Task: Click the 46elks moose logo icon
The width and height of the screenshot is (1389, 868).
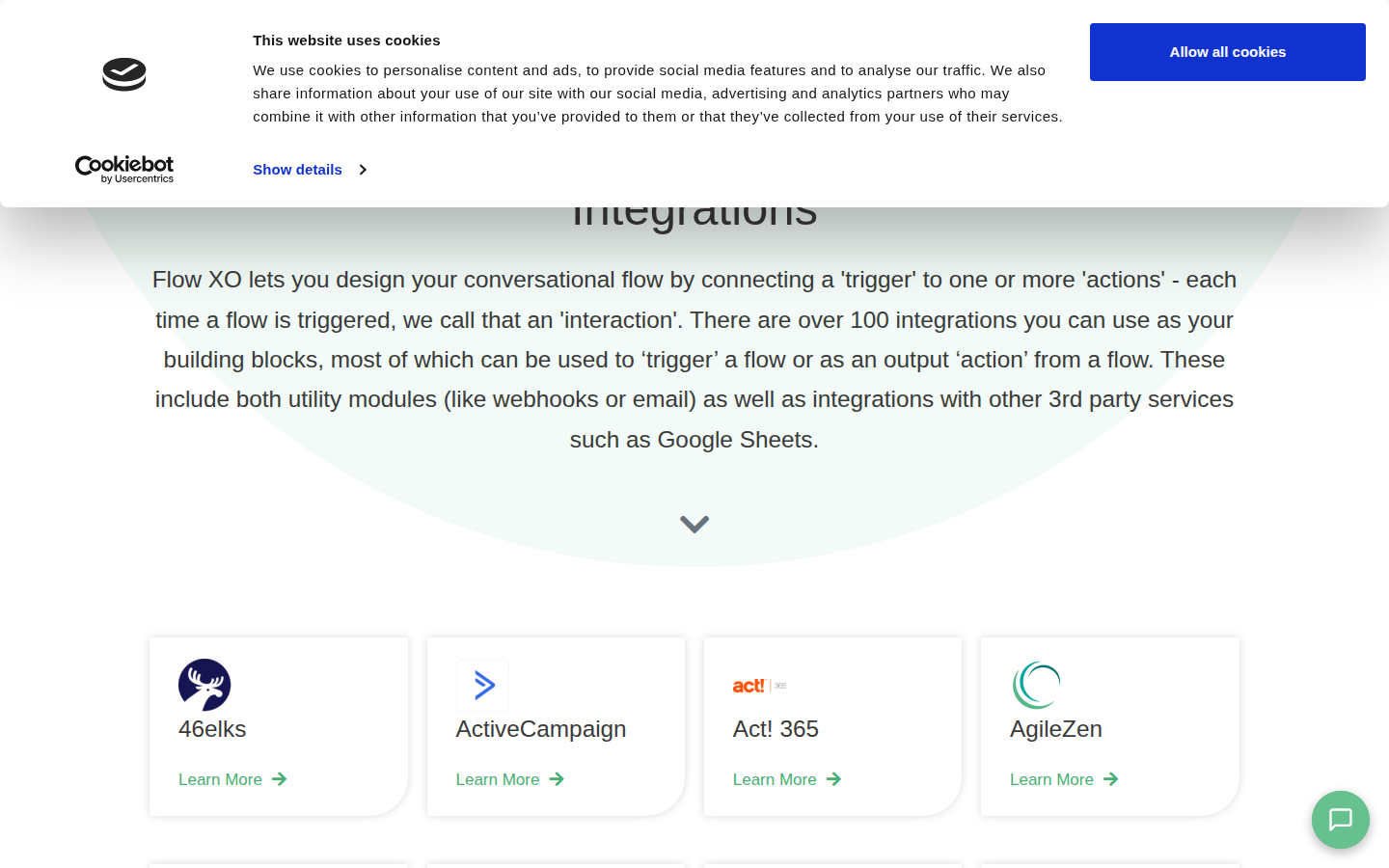Action: [x=204, y=685]
